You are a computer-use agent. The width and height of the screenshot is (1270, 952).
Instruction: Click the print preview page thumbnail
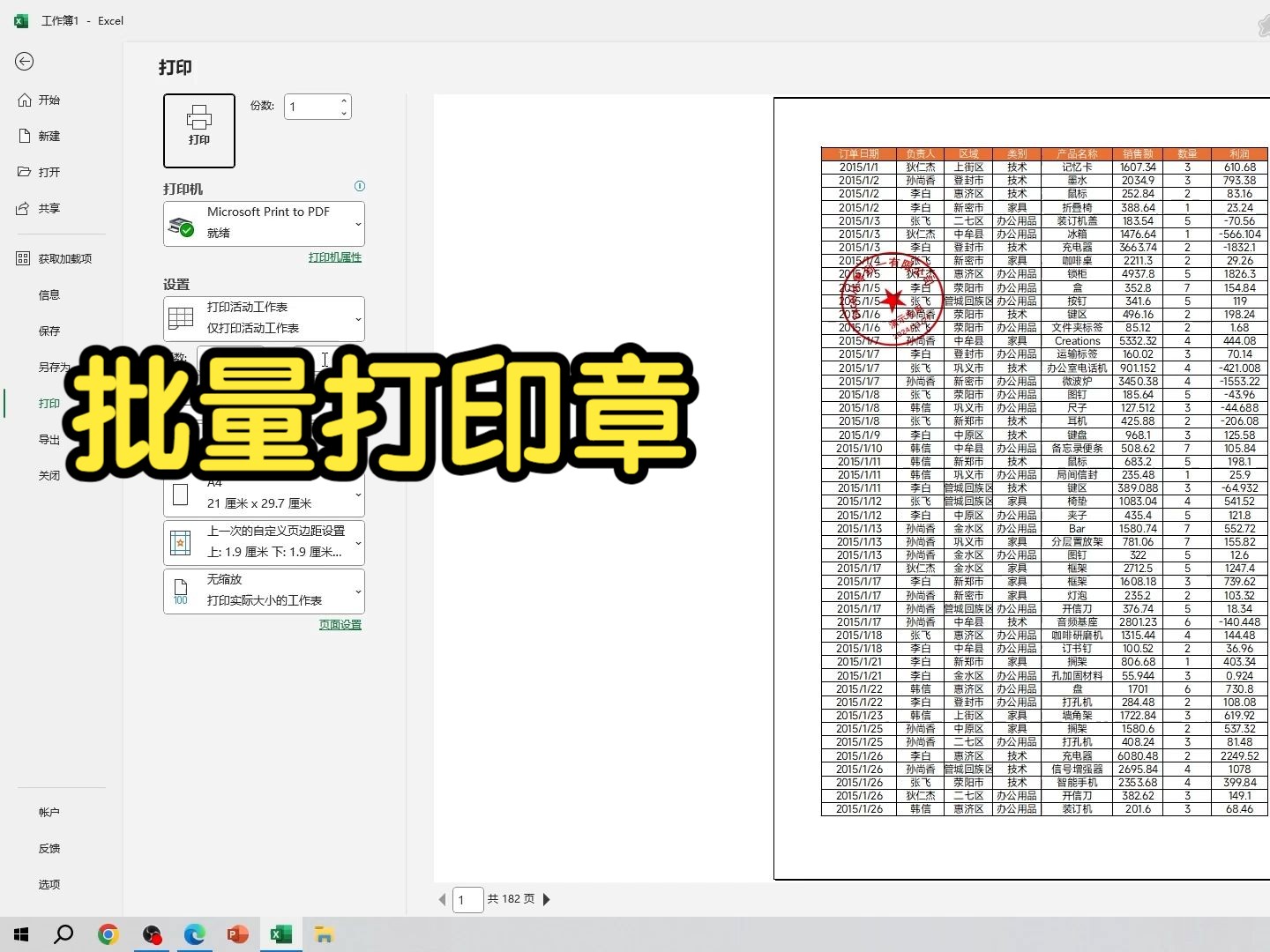(1021, 488)
